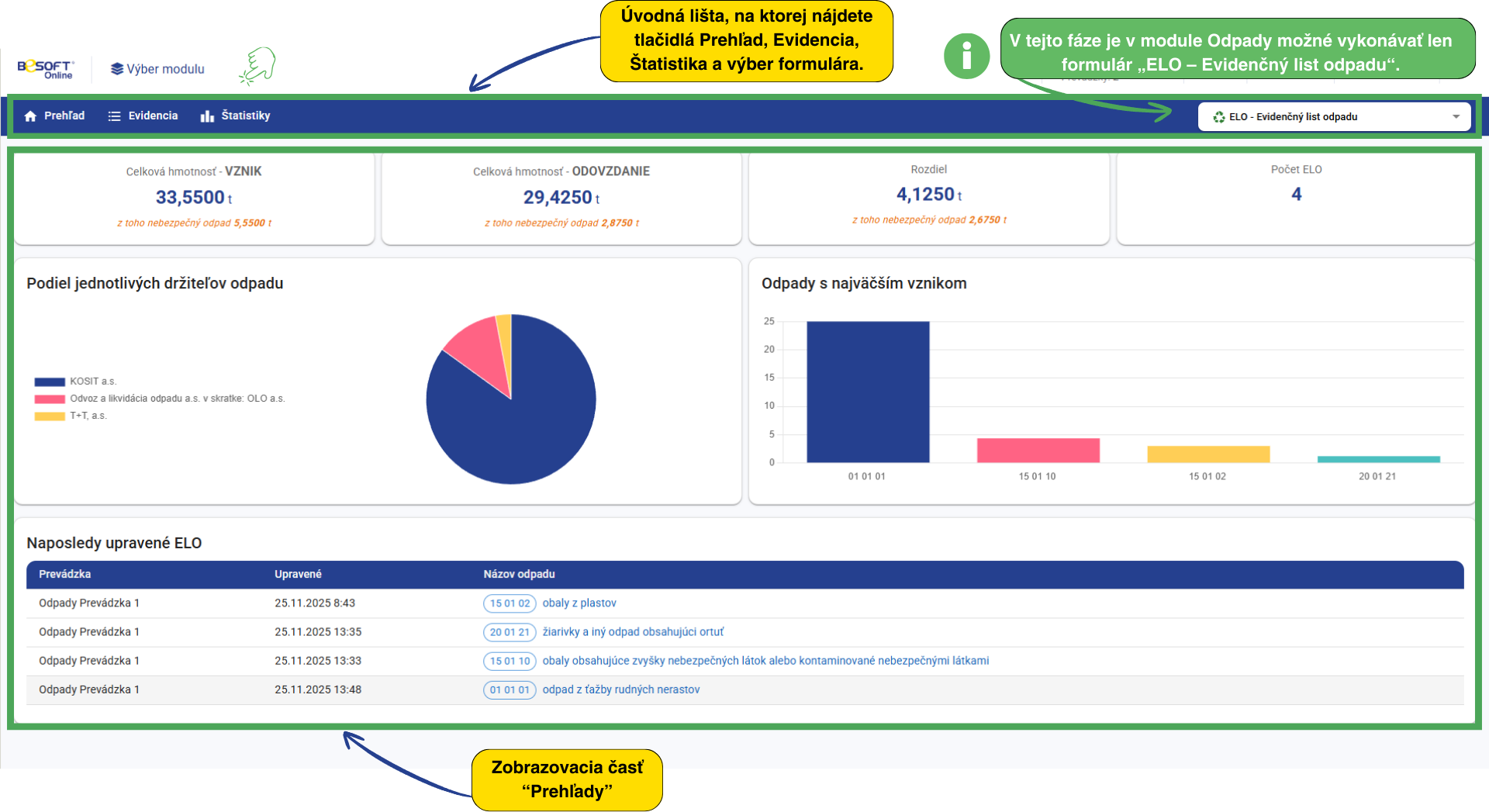
Task: Click the green info circle icon
Action: click(x=966, y=56)
